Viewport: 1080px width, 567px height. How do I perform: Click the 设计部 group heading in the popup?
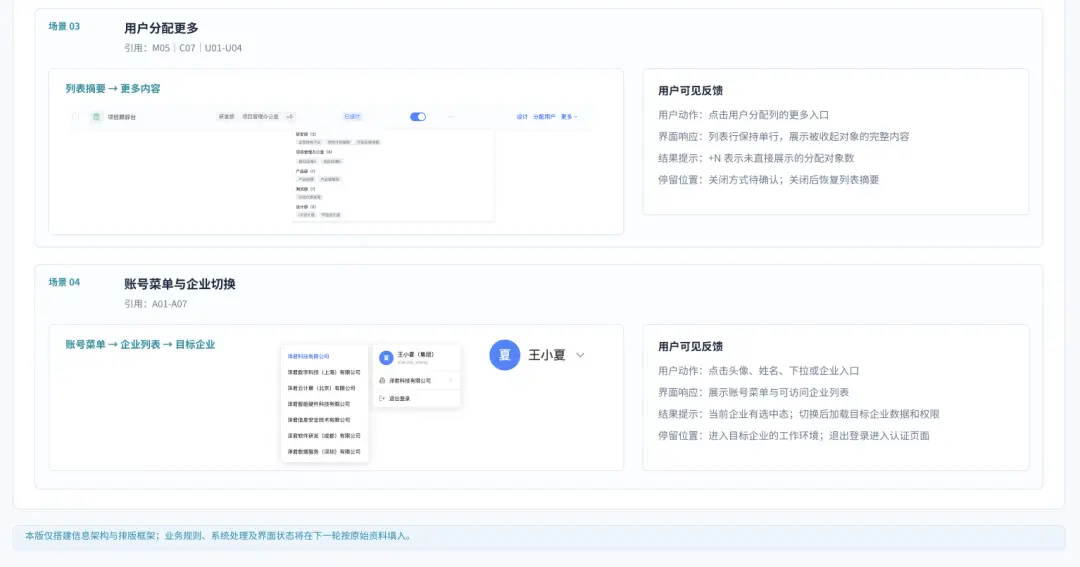[x=306, y=207]
